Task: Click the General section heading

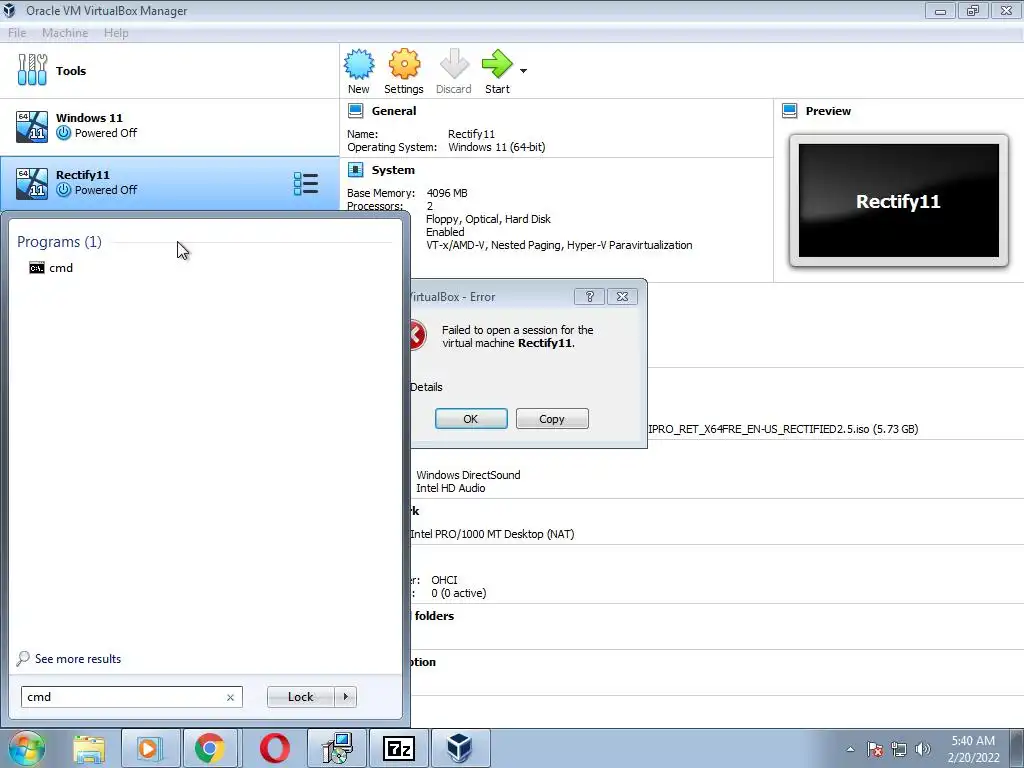Action: click(394, 111)
